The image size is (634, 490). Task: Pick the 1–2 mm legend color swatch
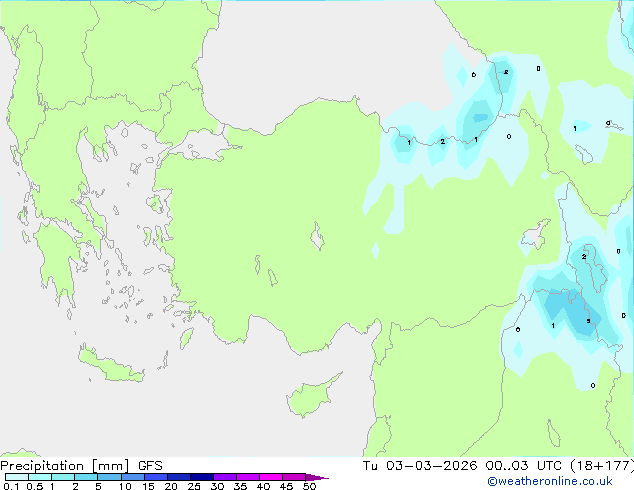coord(63,477)
